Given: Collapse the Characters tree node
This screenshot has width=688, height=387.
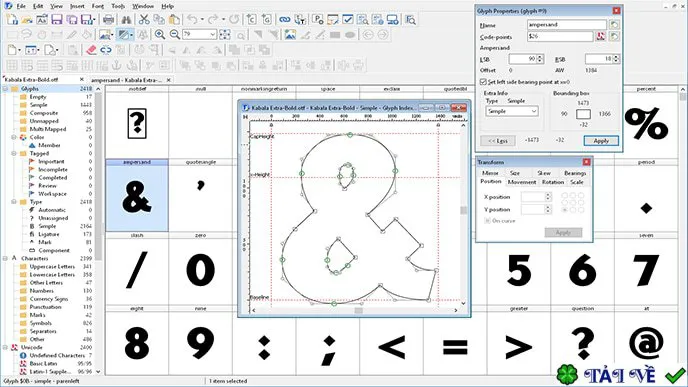Looking at the screenshot, I should click(6, 258).
